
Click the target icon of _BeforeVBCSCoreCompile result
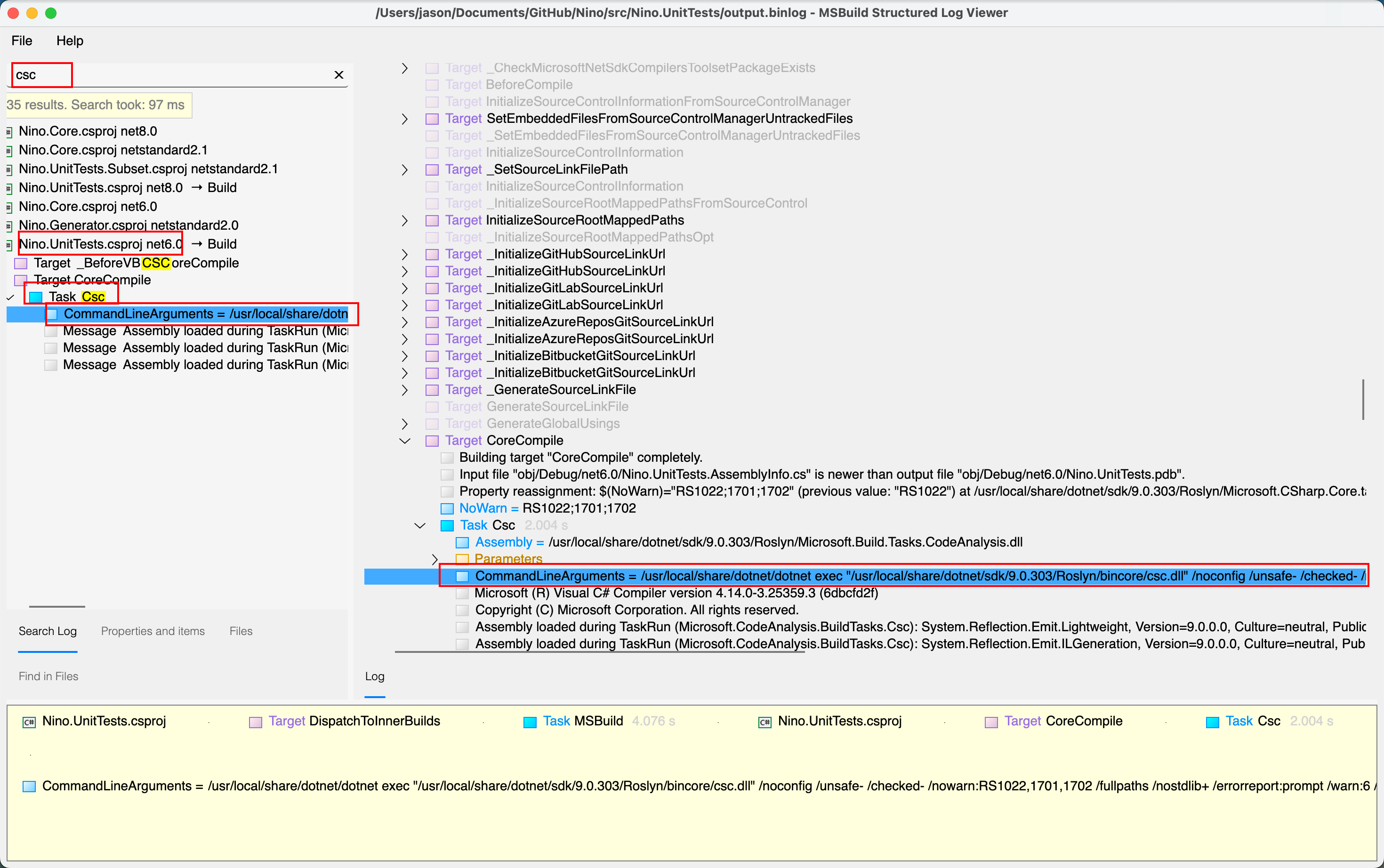[x=21, y=264]
